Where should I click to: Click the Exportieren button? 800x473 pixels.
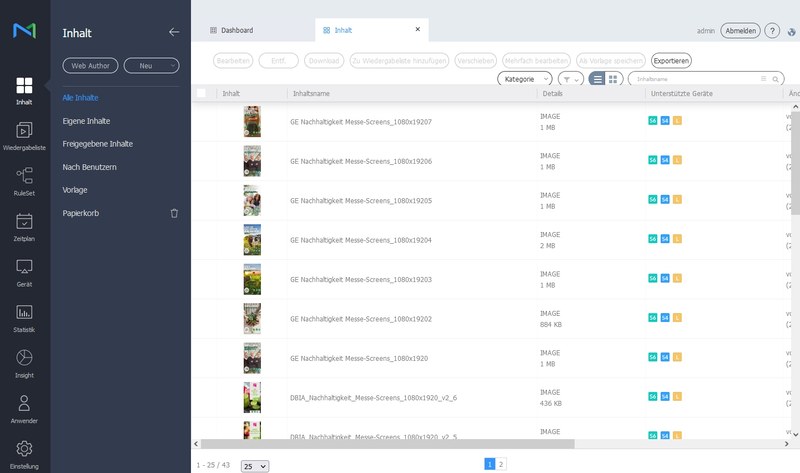(671, 60)
